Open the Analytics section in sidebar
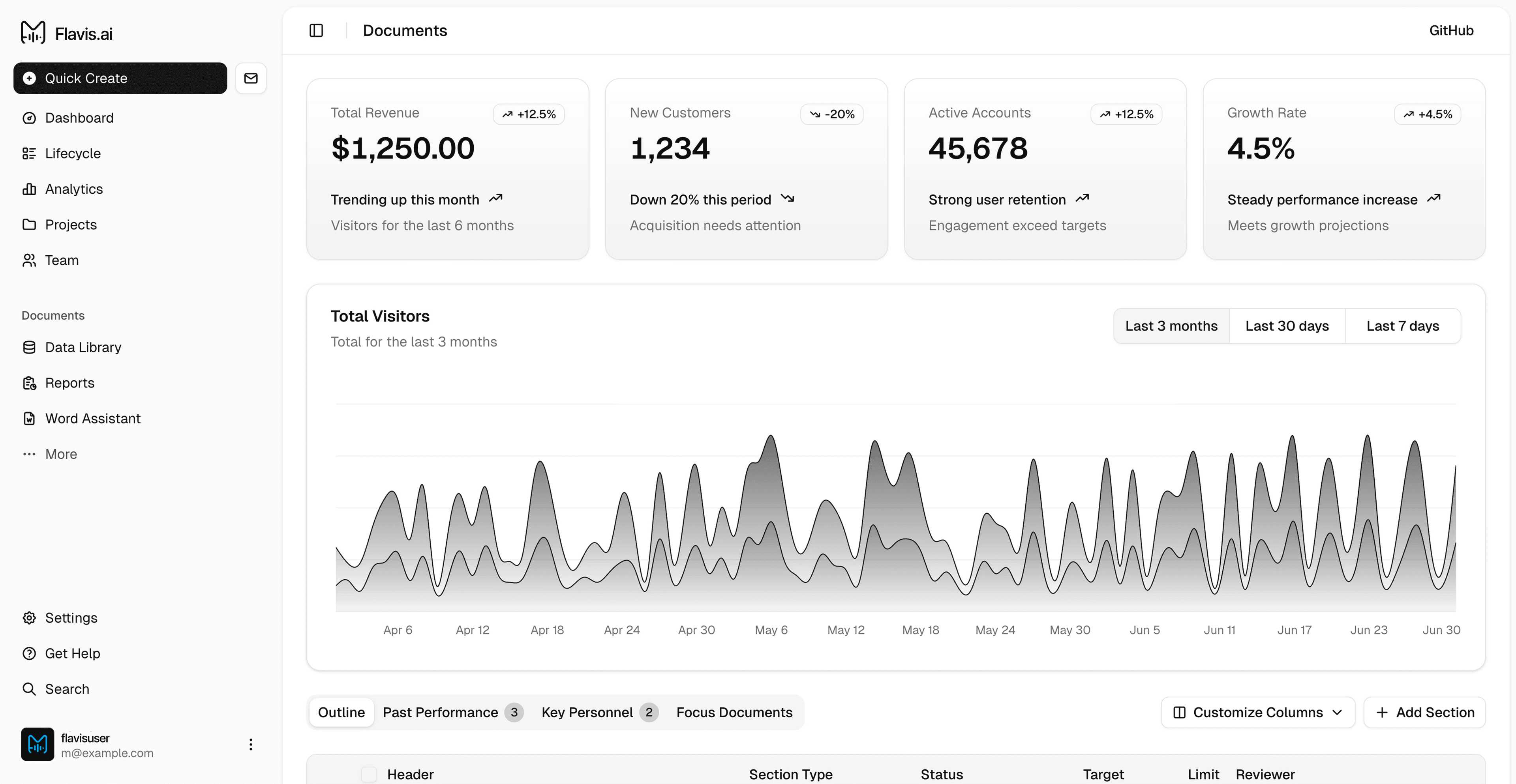The height and width of the screenshot is (784, 1516). coord(73,189)
